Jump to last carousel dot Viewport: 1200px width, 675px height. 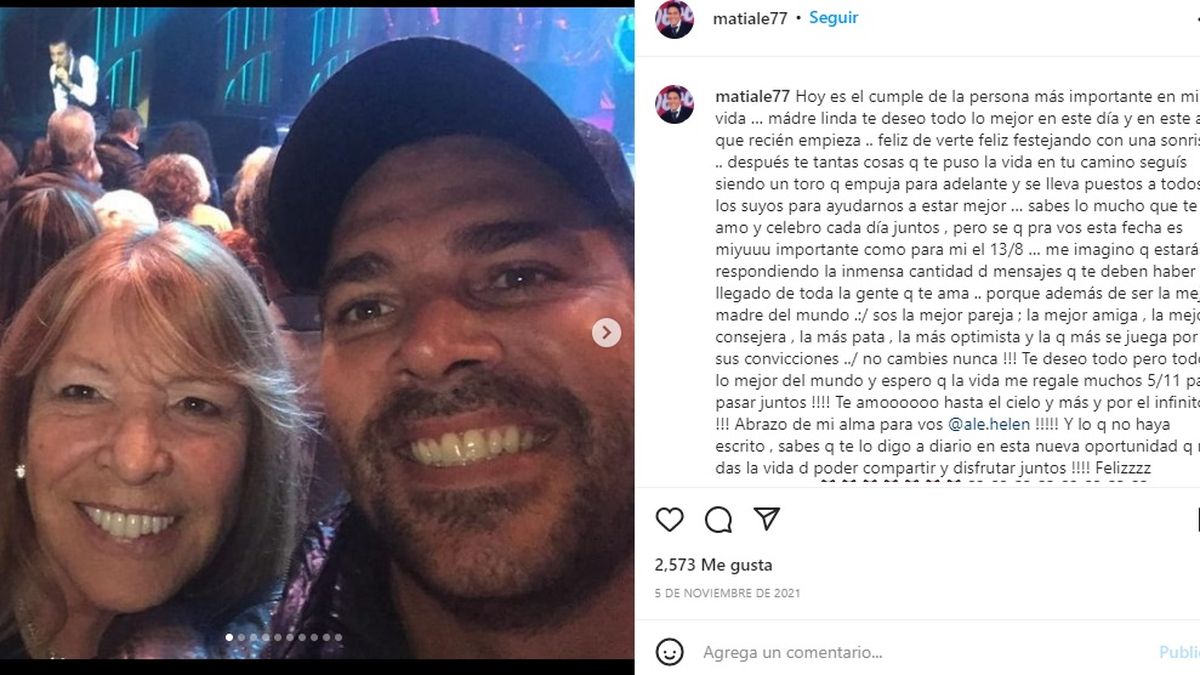(338, 637)
